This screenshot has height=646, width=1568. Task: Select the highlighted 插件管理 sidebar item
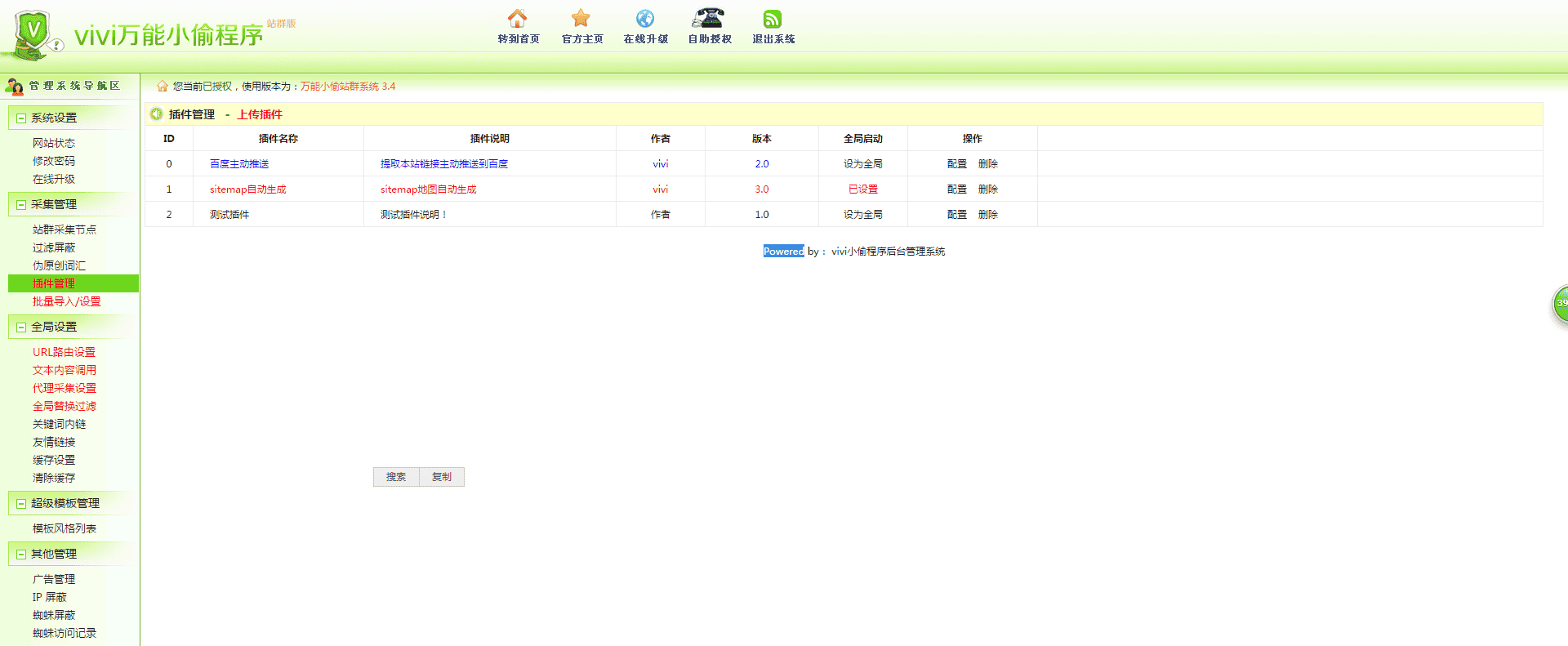coord(73,283)
